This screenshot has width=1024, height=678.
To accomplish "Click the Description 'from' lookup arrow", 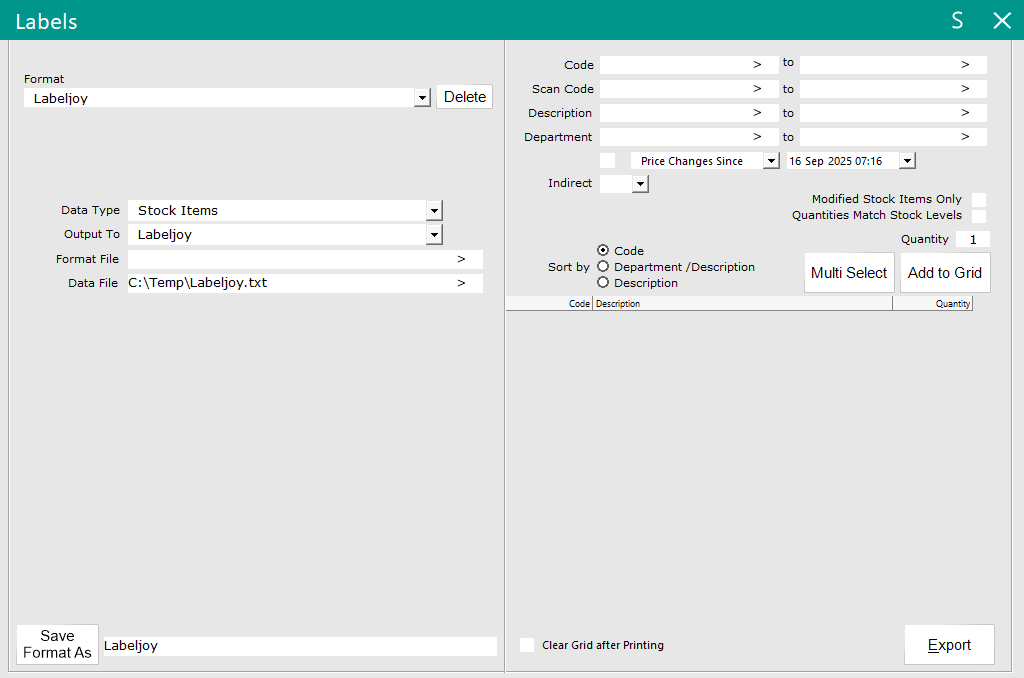I will coord(758,113).
